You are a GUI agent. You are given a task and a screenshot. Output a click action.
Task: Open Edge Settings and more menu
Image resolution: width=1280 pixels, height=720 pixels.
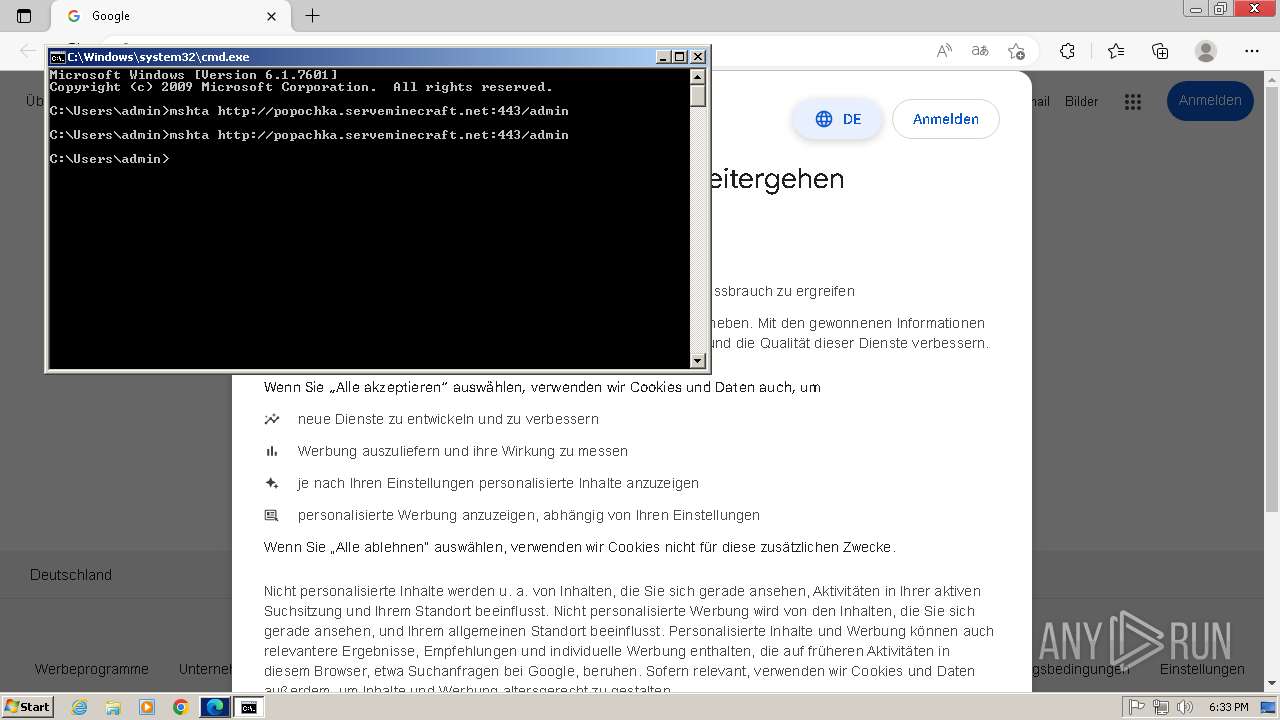[1252, 51]
